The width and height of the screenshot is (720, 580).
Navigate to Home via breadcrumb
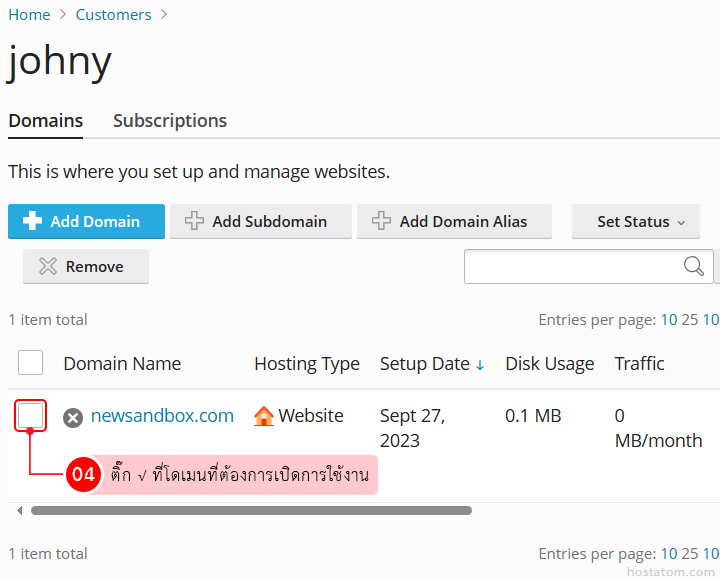[x=29, y=15]
